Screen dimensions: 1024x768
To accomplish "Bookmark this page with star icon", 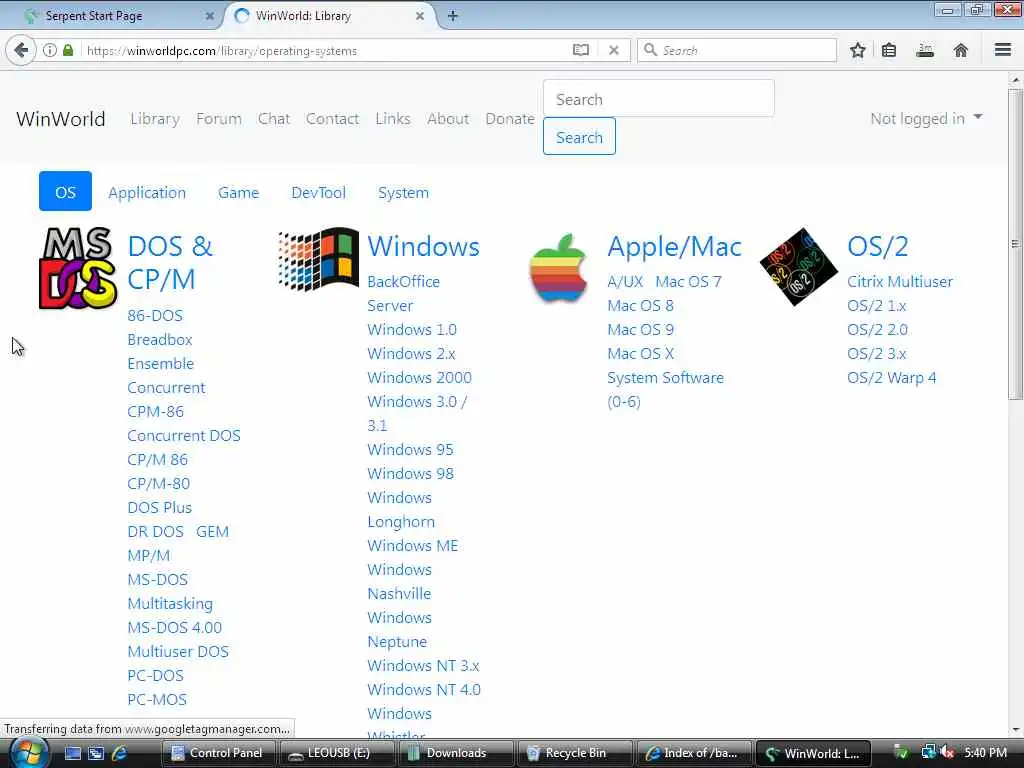I will click(857, 50).
